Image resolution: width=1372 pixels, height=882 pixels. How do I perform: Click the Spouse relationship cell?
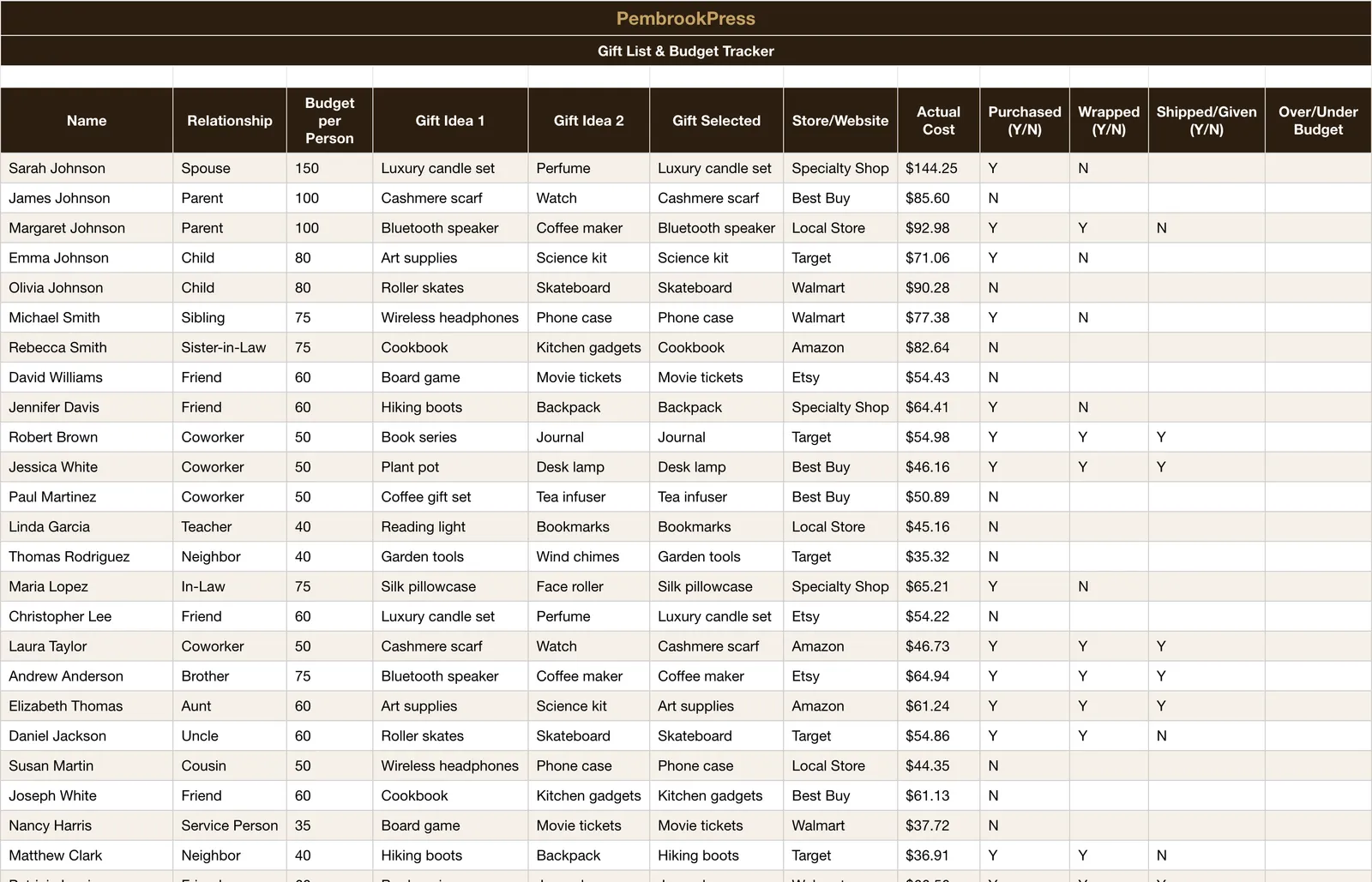230,168
